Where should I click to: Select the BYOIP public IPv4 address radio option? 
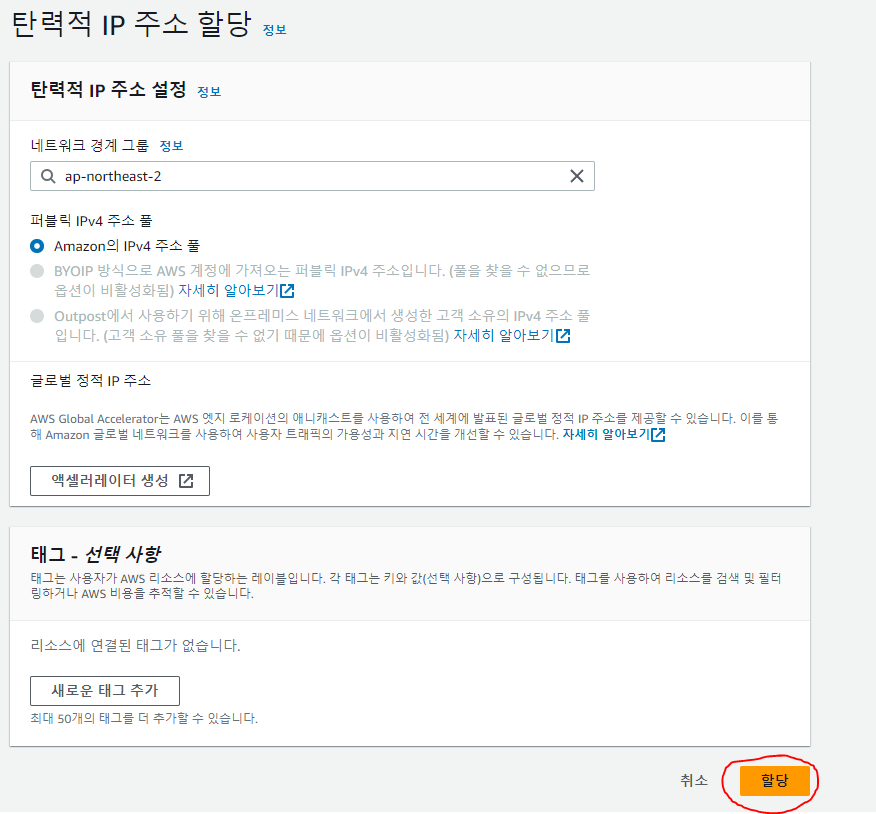tap(37, 271)
